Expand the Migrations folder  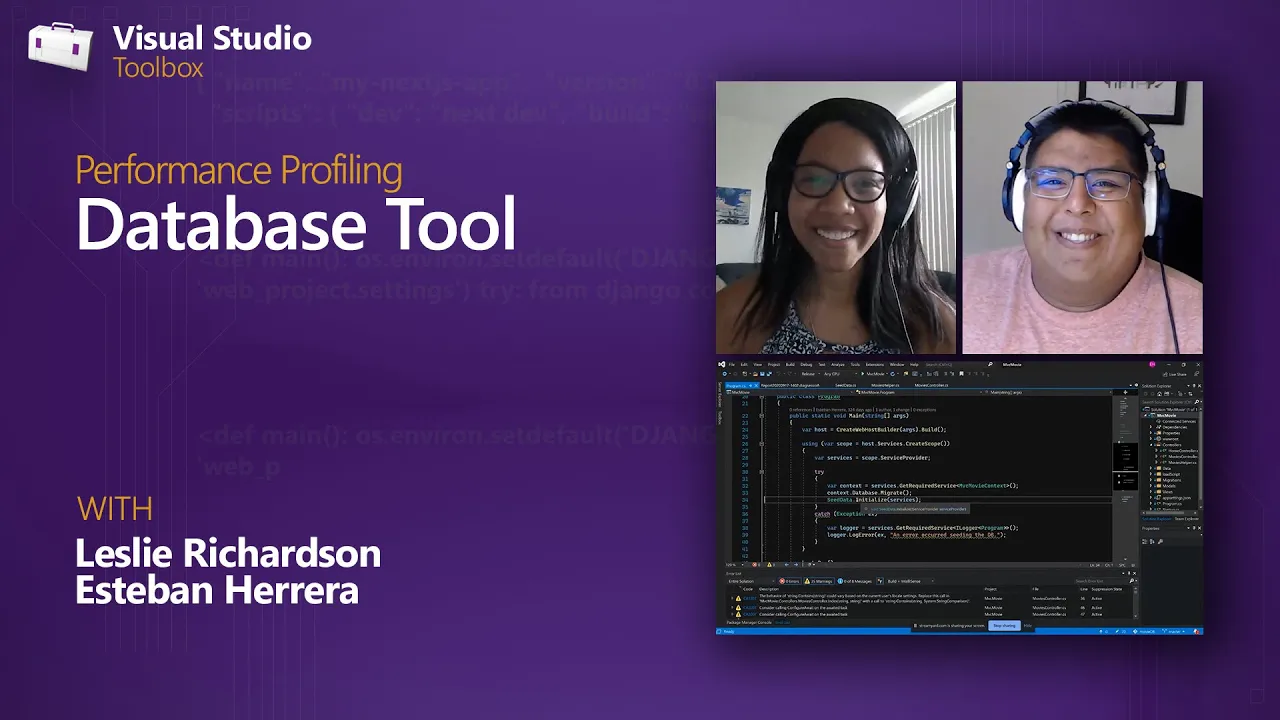(1151, 480)
